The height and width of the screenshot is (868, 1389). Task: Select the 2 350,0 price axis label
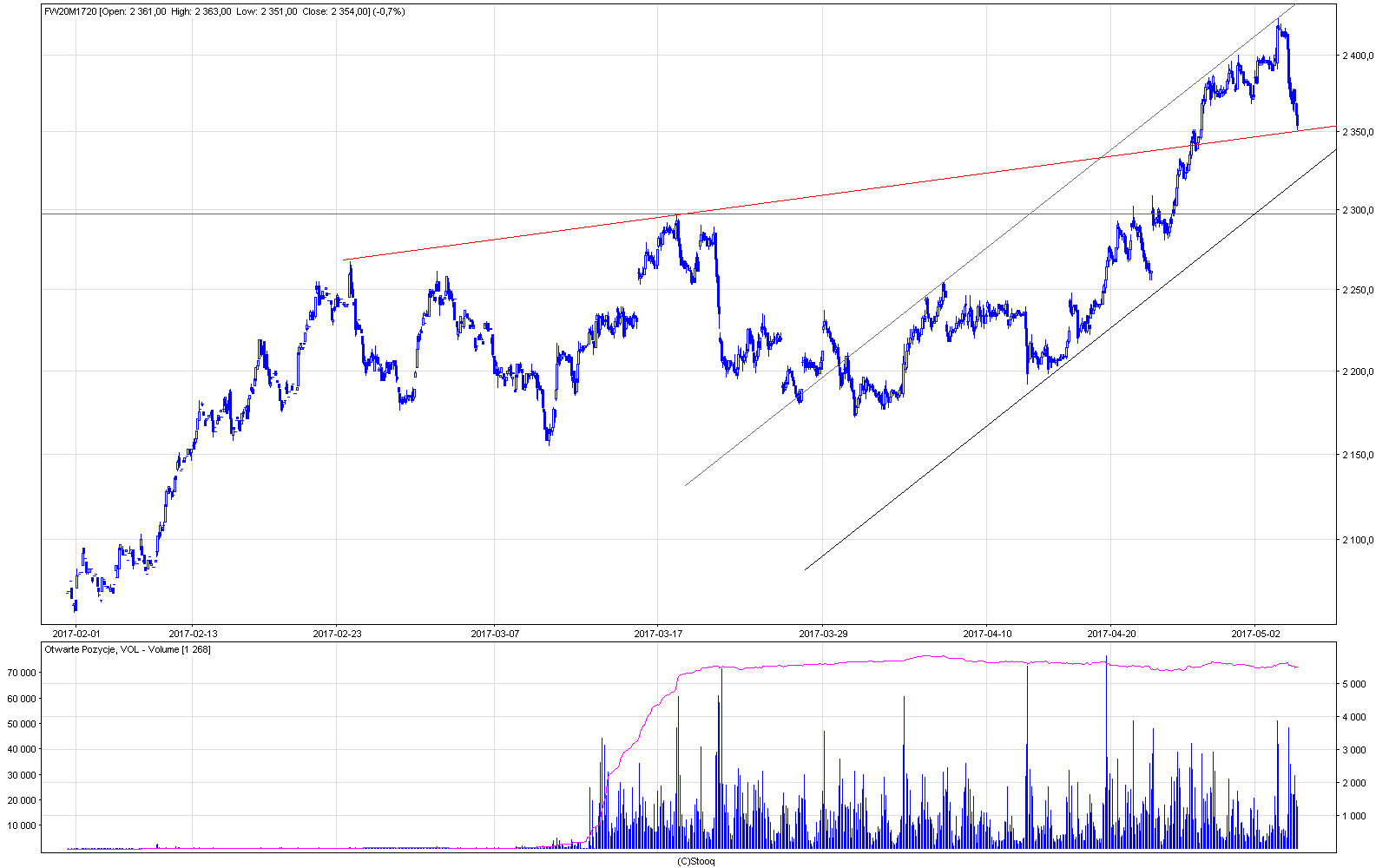(1358, 132)
